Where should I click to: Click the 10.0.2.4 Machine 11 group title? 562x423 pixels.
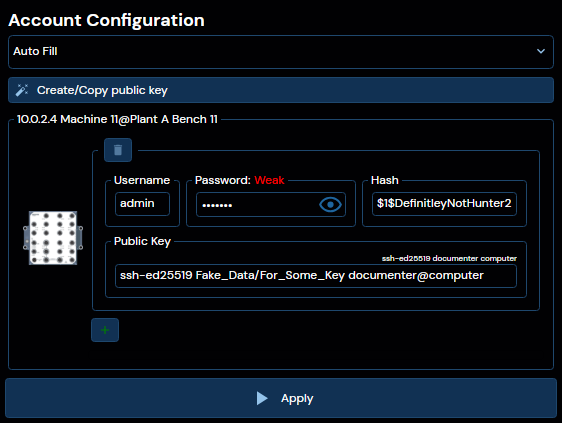(x=117, y=119)
